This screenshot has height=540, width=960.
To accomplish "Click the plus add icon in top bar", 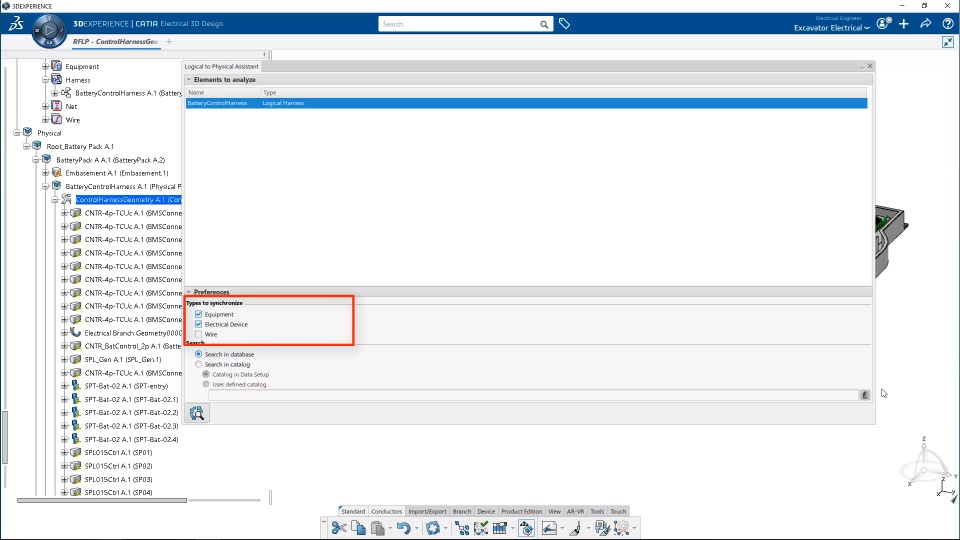I will pyautogui.click(x=904, y=24).
